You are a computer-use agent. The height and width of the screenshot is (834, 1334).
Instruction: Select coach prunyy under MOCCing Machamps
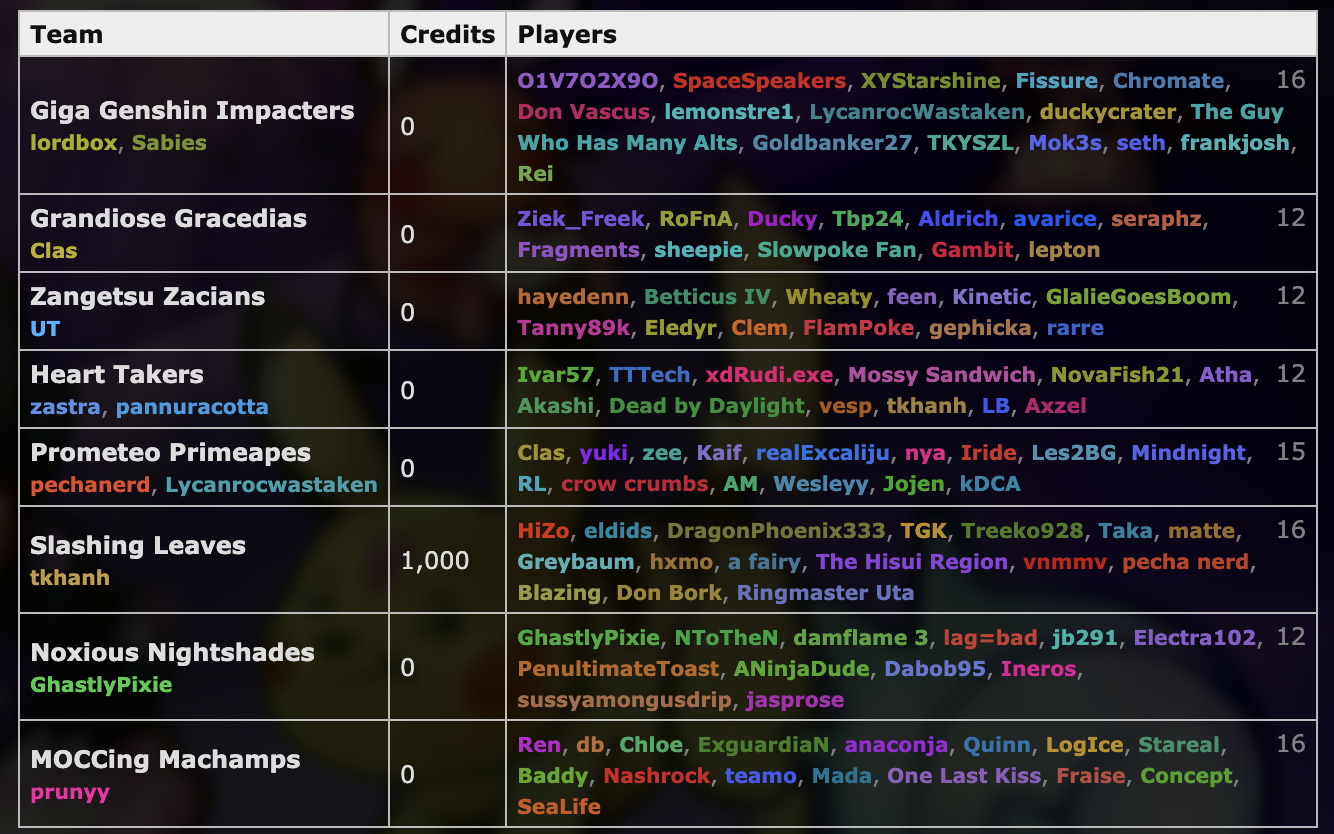pos(52,792)
